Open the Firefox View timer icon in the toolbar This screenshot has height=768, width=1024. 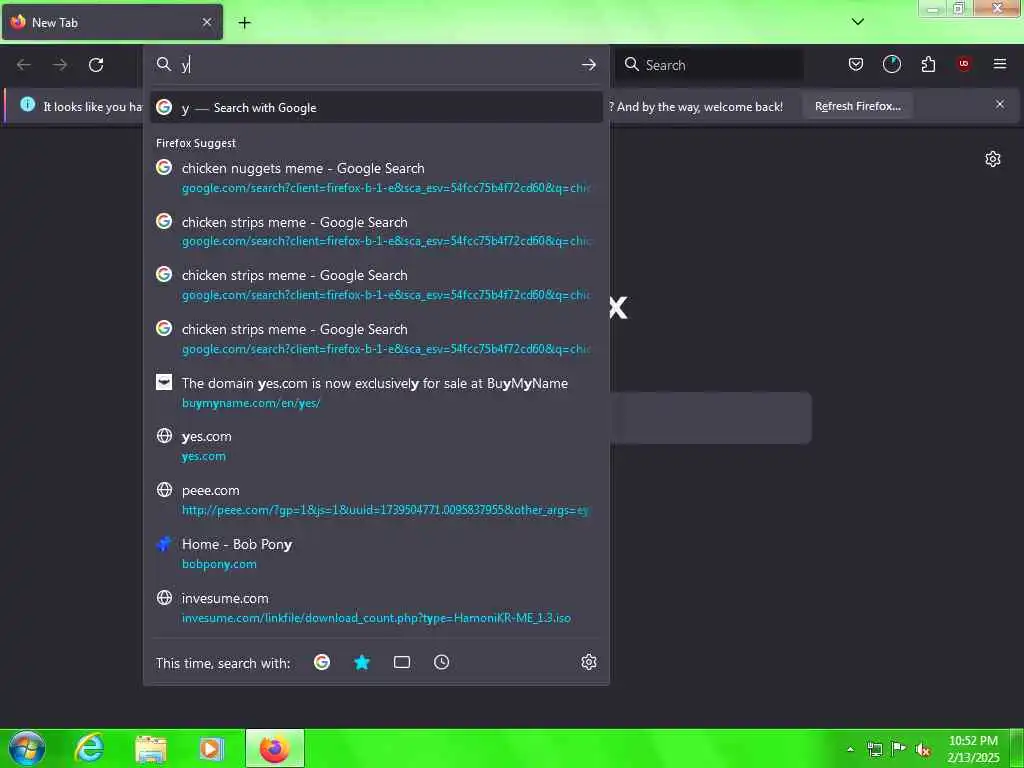(x=891, y=64)
